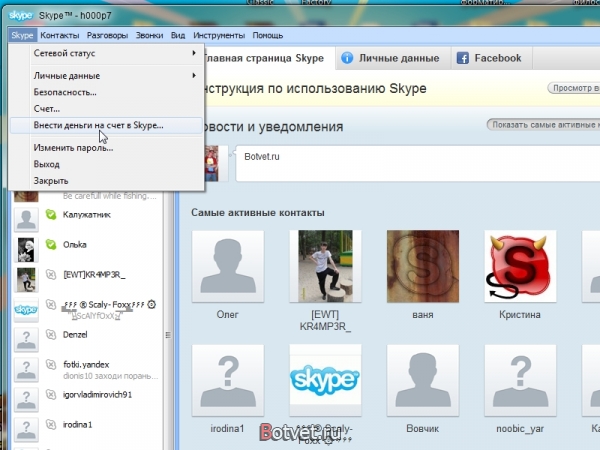Click Denzel's question-mark avatar

(26, 339)
